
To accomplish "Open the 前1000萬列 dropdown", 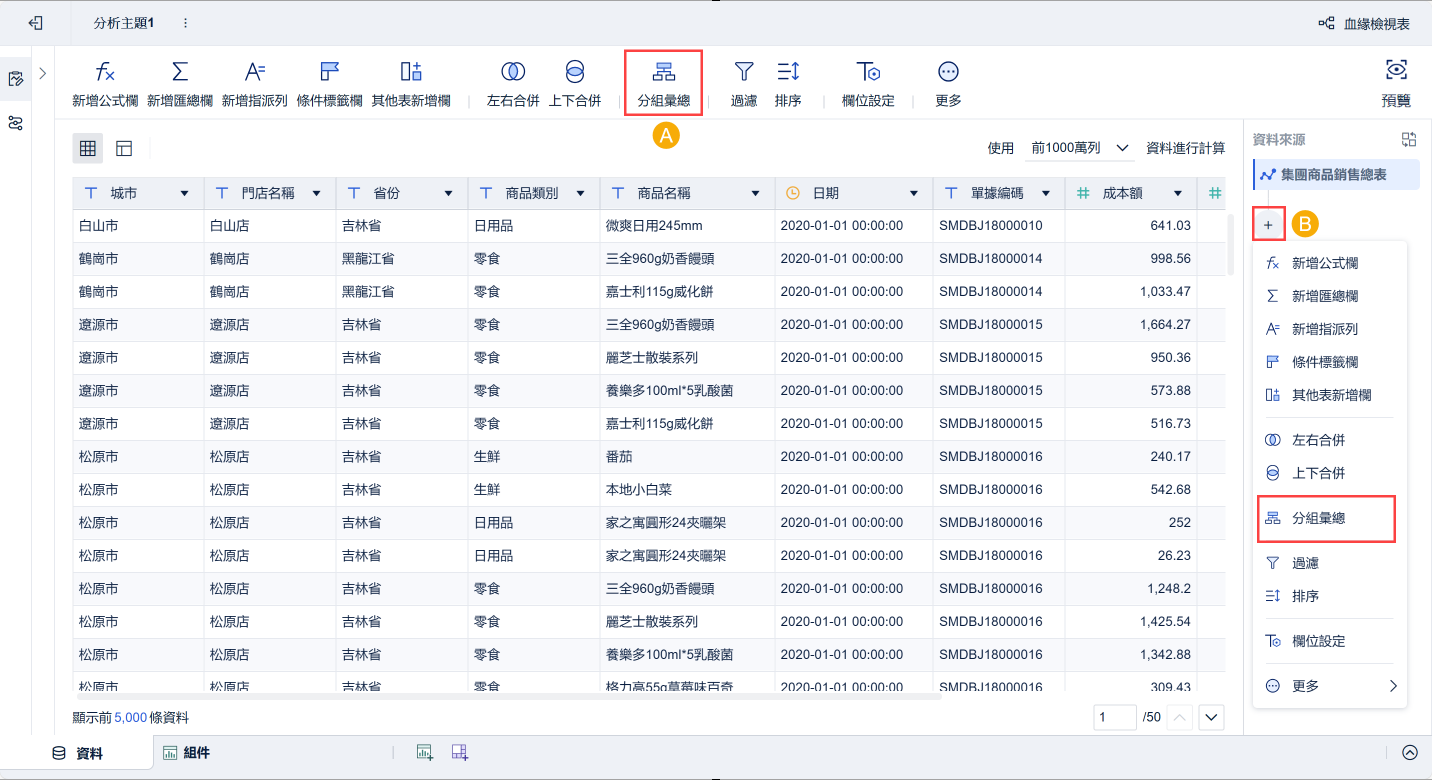I will pyautogui.click(x=1075, y=147).
